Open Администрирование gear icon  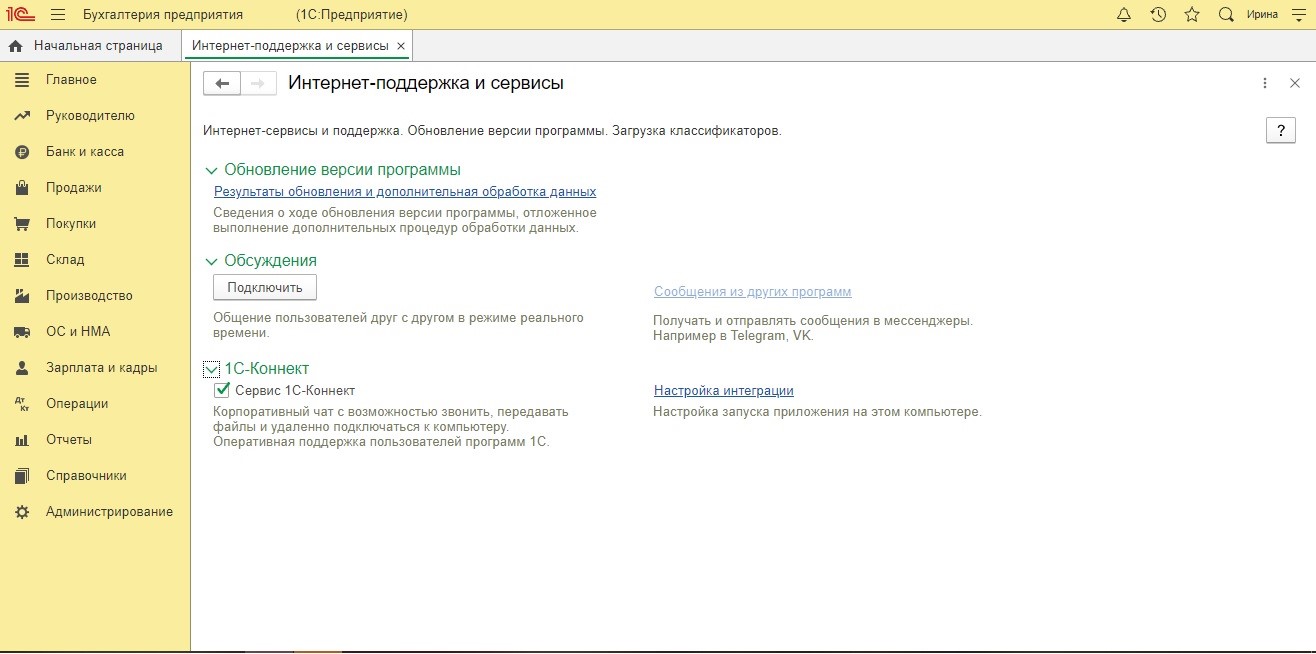click(22, 512)
